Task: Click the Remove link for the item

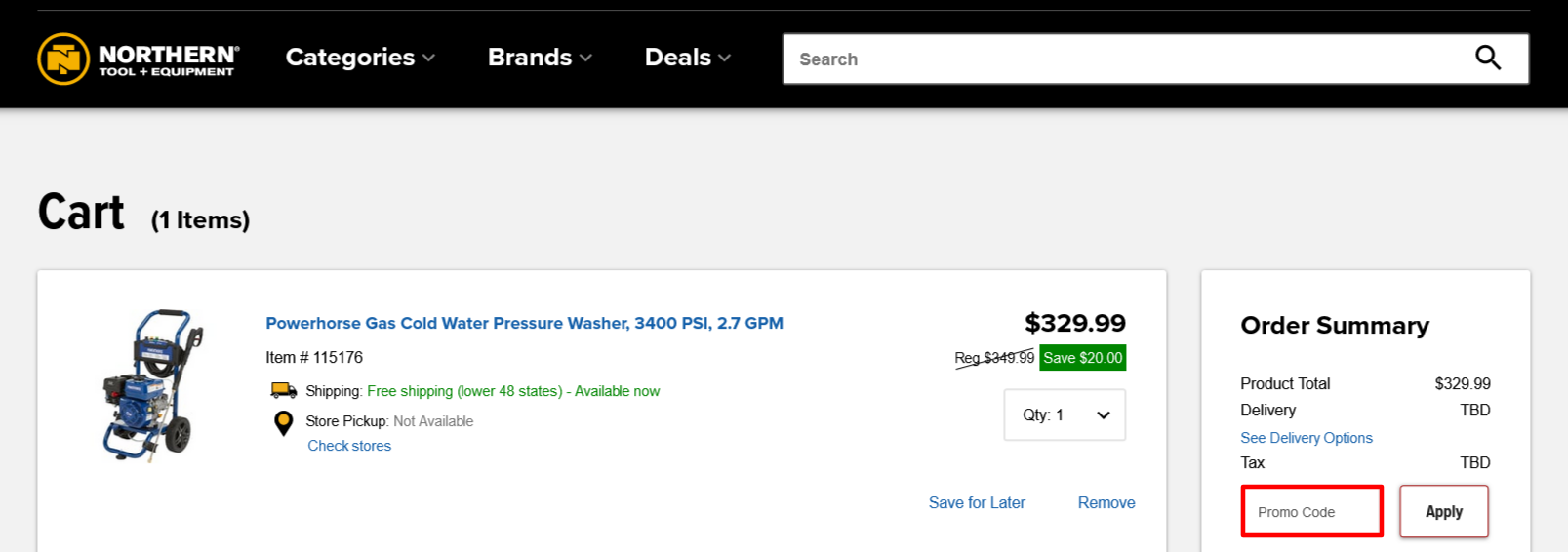Action: point(1106,502)
